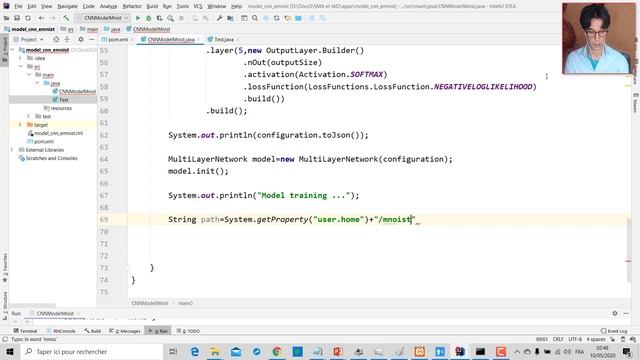The width and height of the screenshot is (640, 360).
Task: Debug CNNModelMnist with the bug icon
Action: tap(149, 18)
